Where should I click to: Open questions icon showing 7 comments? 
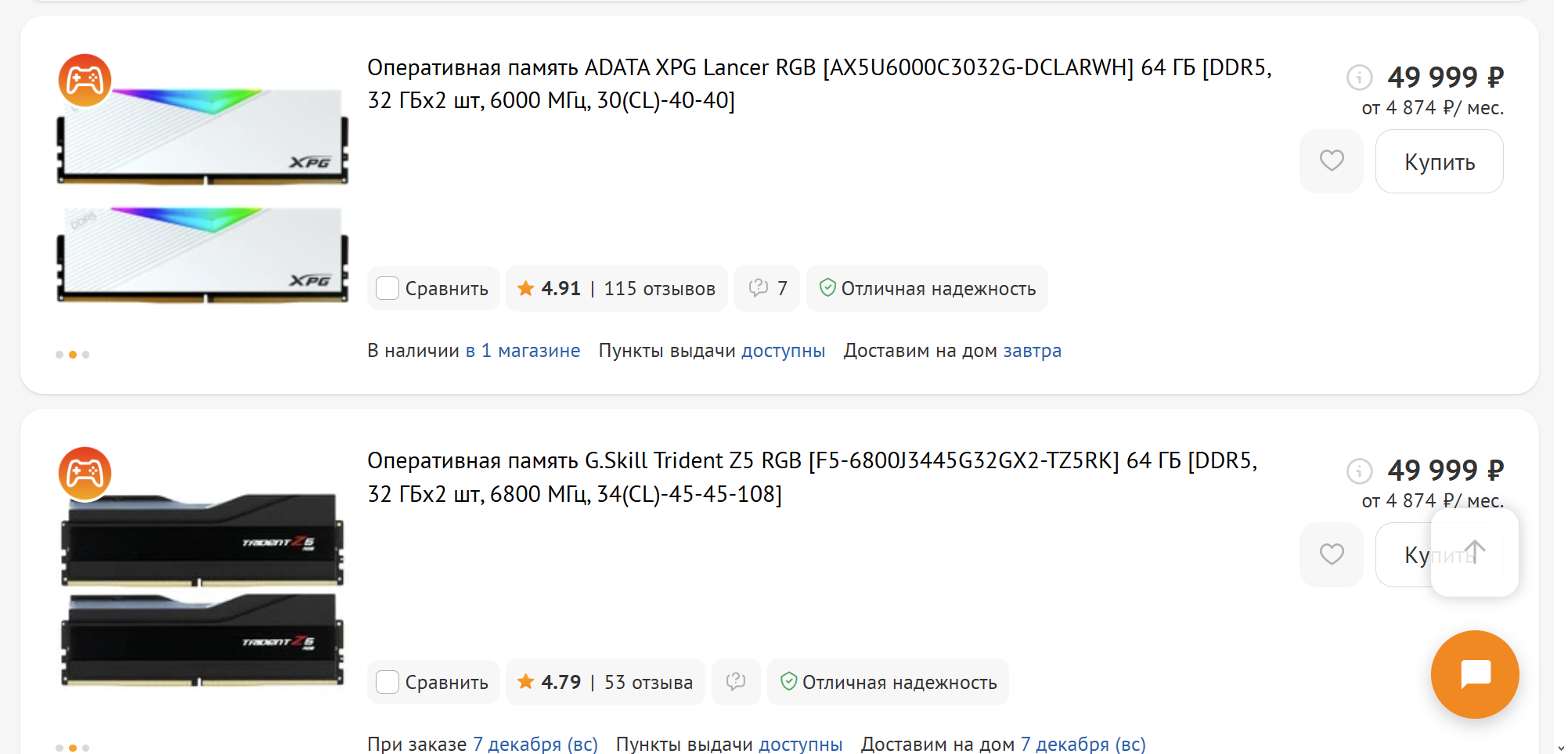[x=767, y=288]
